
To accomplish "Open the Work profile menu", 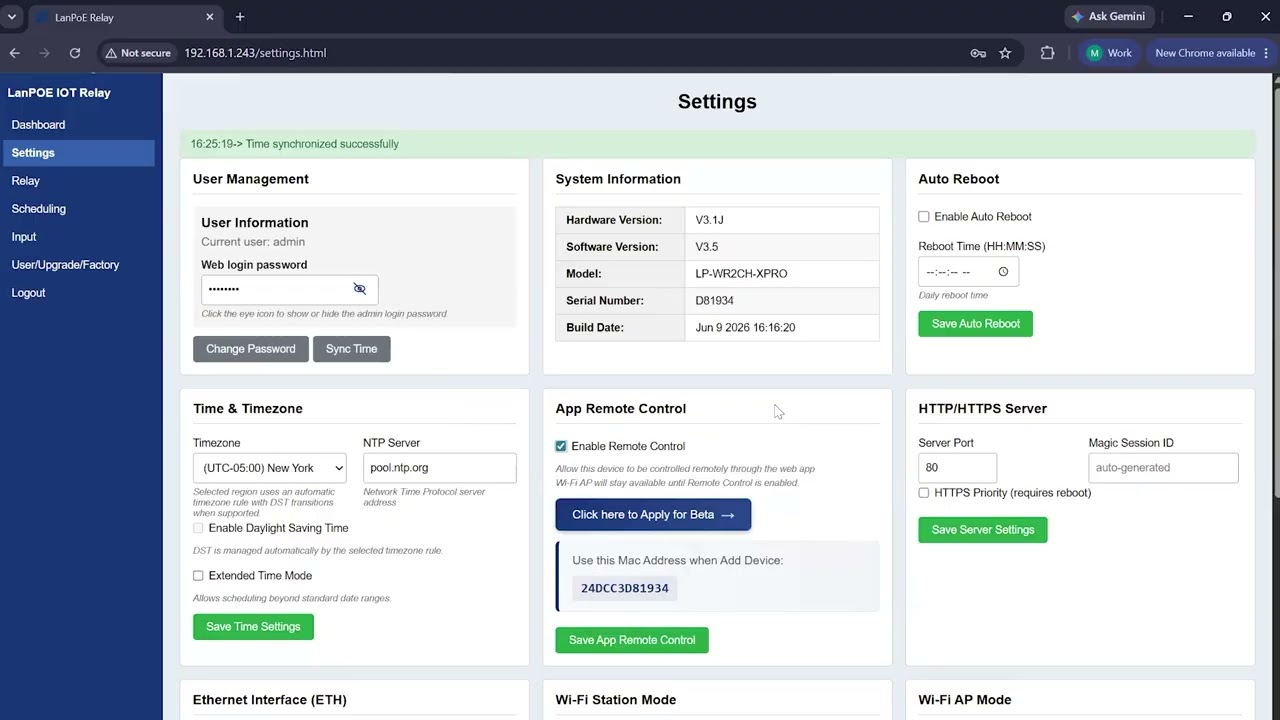I will pyautogui.click(x=1109, y=53).
